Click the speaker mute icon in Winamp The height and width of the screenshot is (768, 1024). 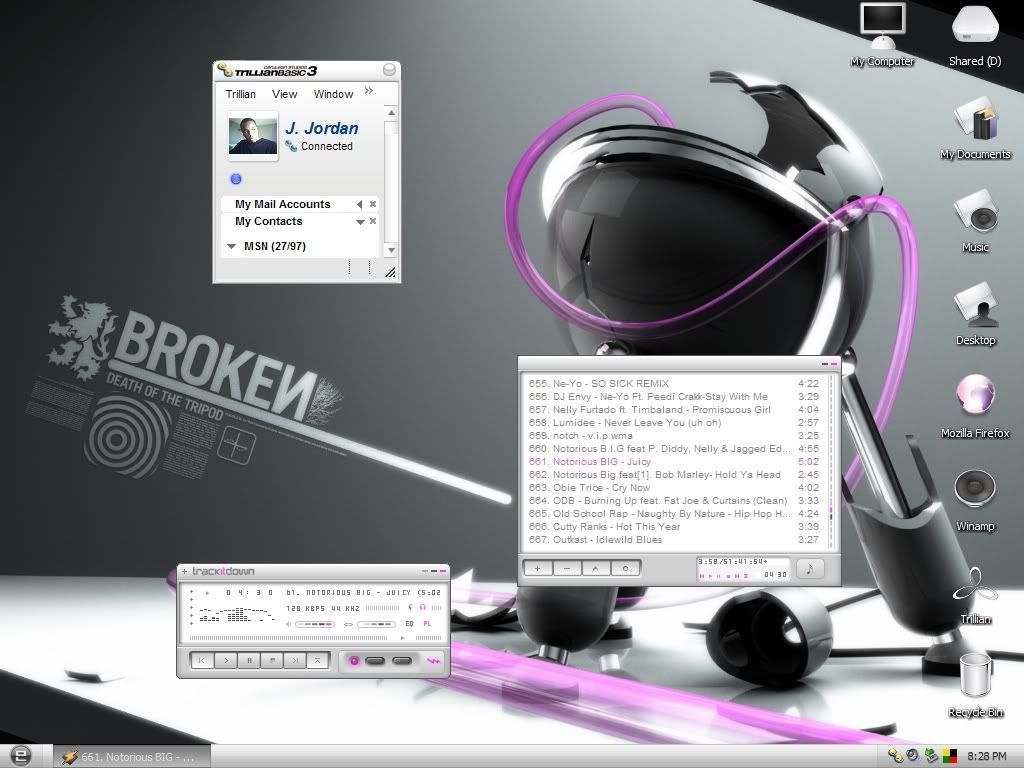288,624
